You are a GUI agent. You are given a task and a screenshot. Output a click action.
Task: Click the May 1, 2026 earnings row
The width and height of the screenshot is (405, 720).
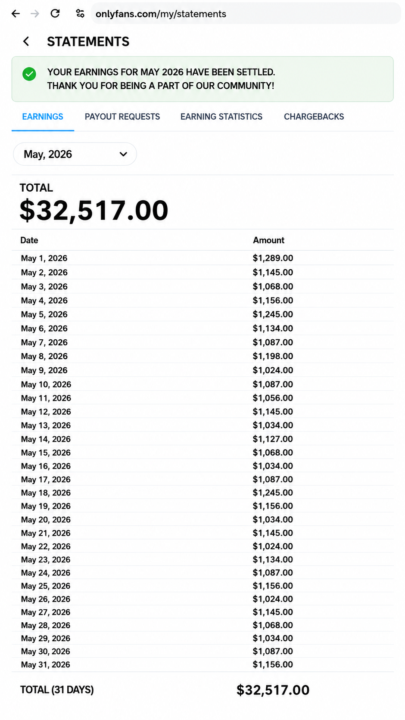[x=202, y=258]
